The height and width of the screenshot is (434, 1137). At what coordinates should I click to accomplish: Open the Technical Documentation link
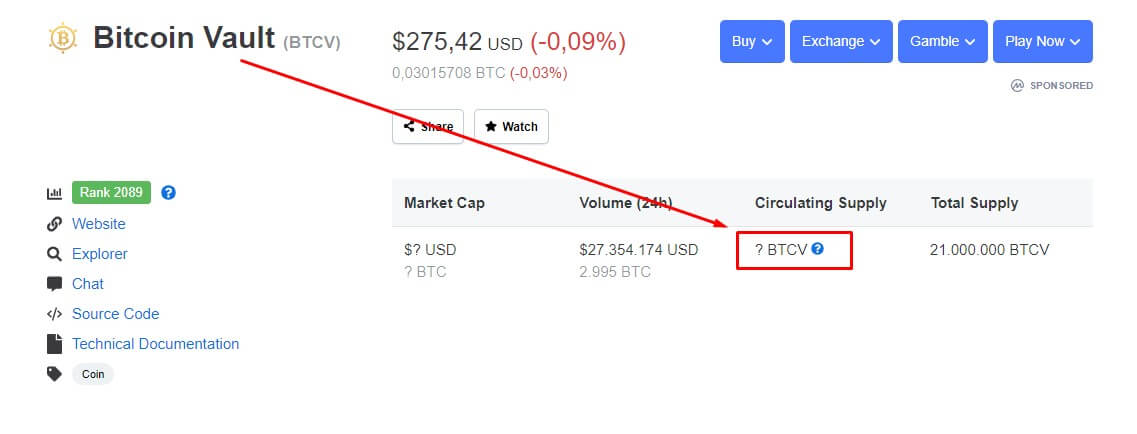(x=155, y=344)
